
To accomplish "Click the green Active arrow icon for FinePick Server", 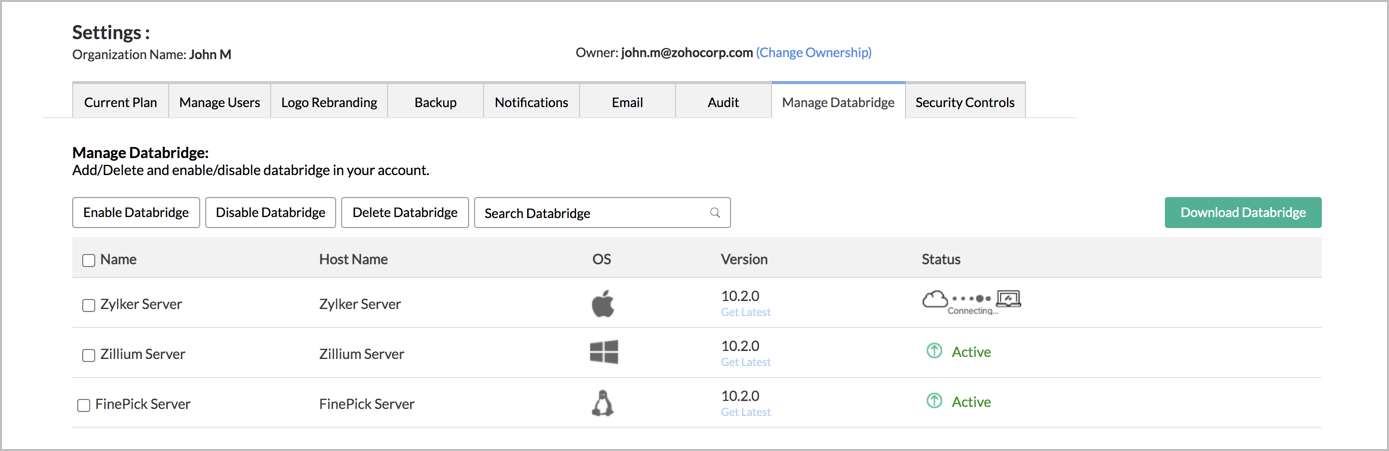I will pos(934,401).
